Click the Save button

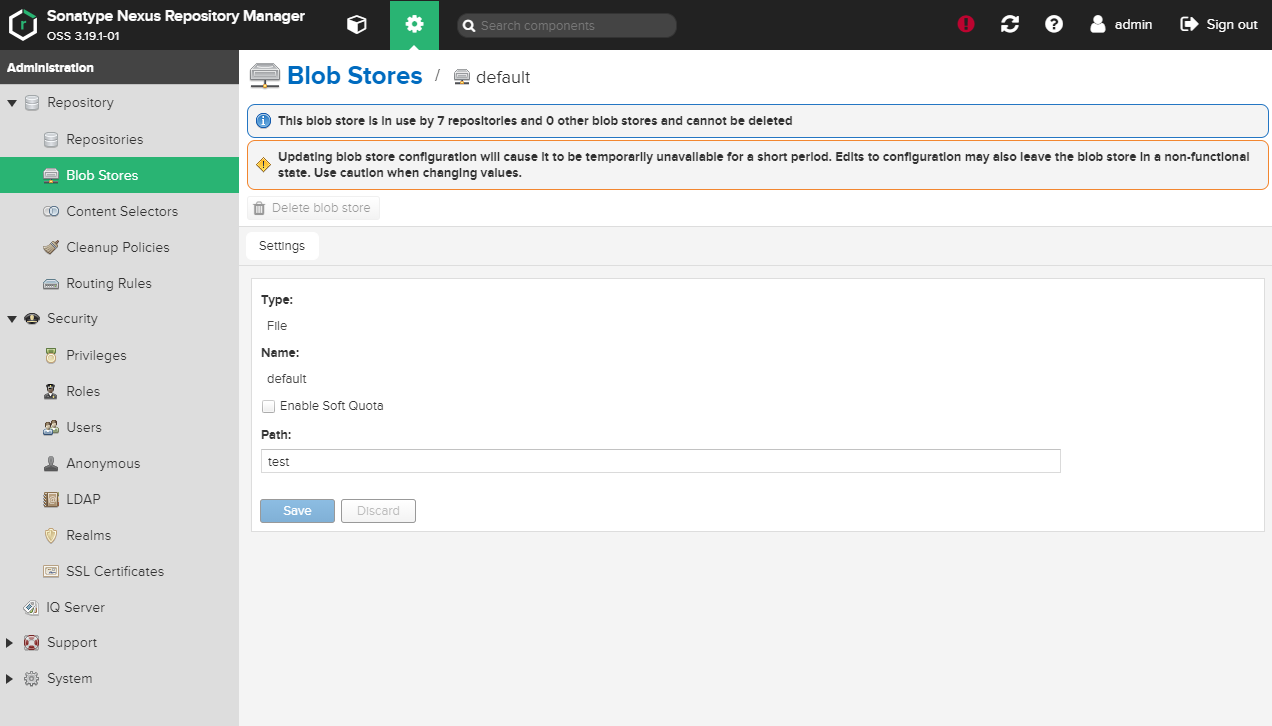(297, 511)
